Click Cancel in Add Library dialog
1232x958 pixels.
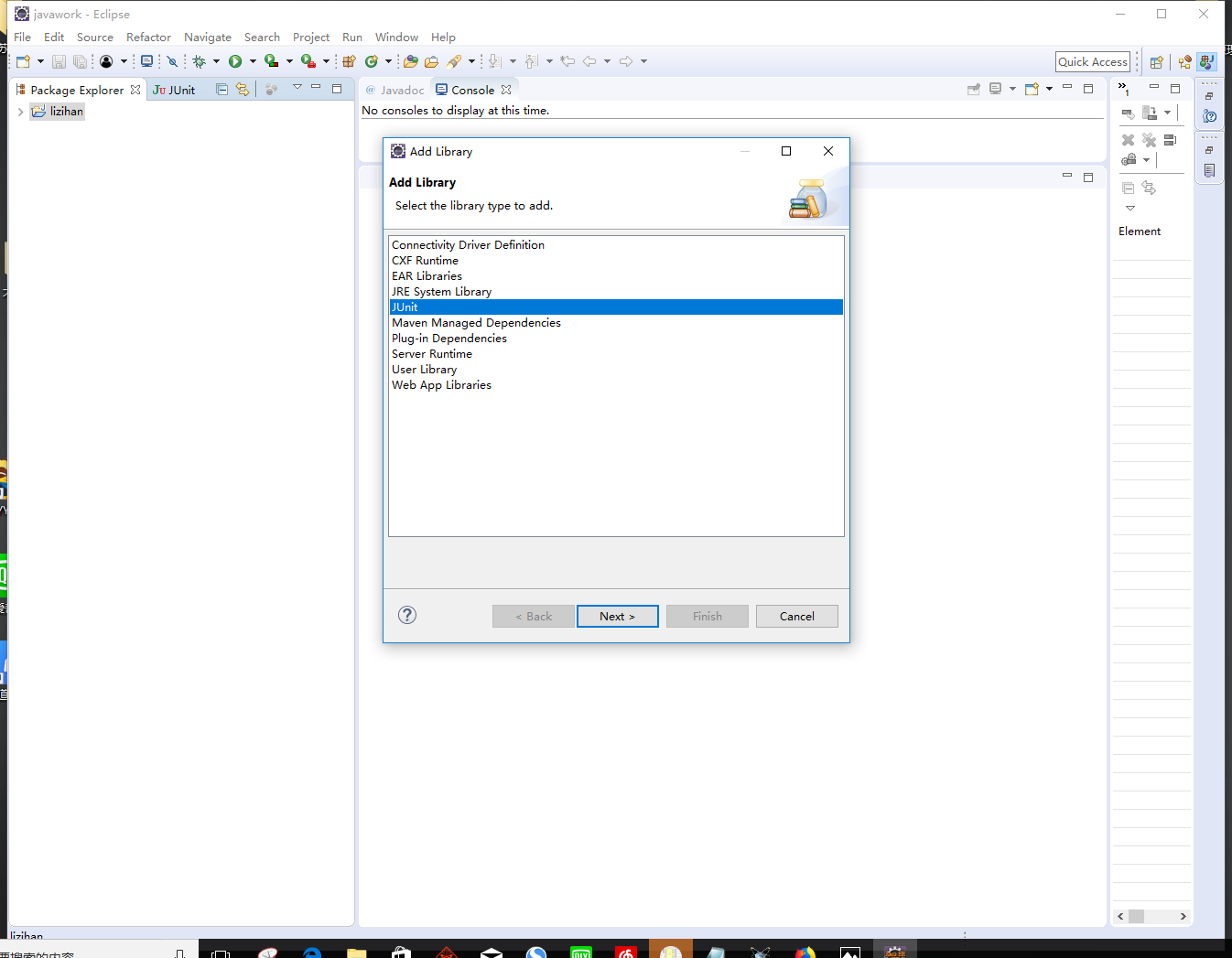[x=797, y=616]
